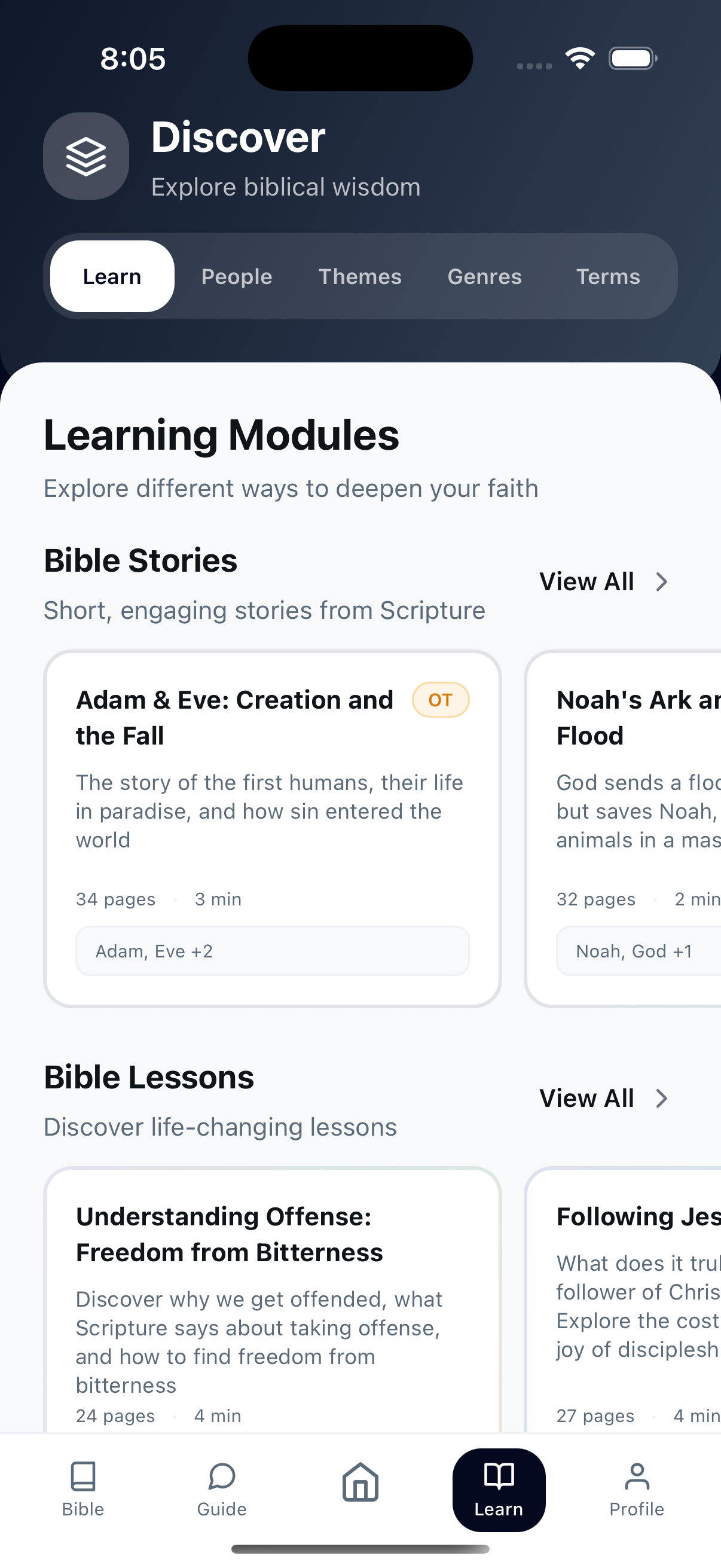Open the Genres category selector
The width and height of the screenshot is (721, 1568).
[484, 276]
